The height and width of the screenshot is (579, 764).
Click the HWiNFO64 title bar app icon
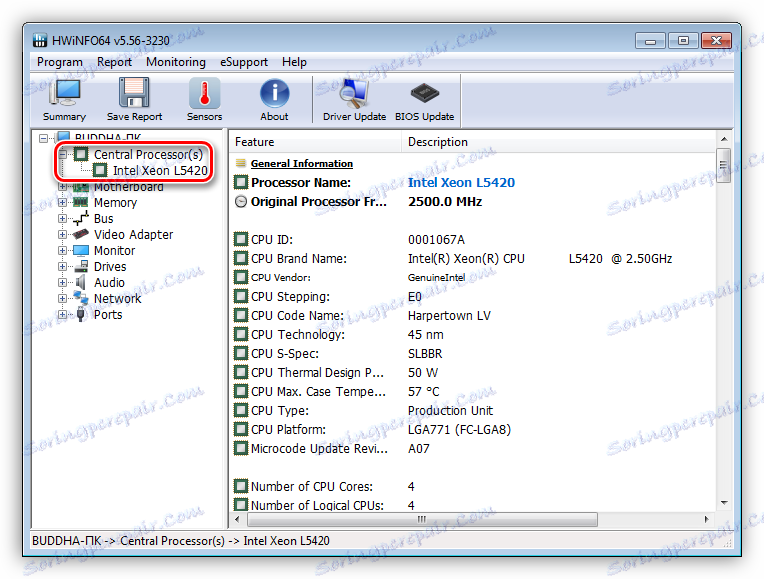(40, 40)
